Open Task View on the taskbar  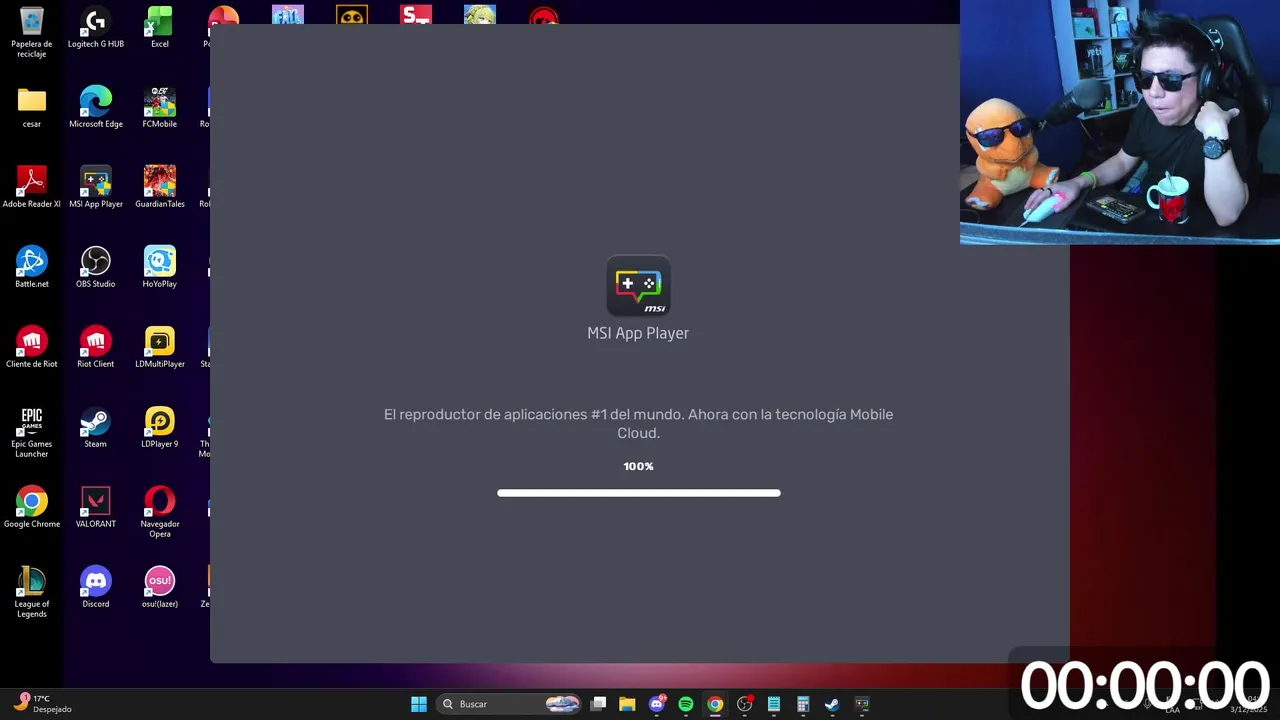point(598,704)
